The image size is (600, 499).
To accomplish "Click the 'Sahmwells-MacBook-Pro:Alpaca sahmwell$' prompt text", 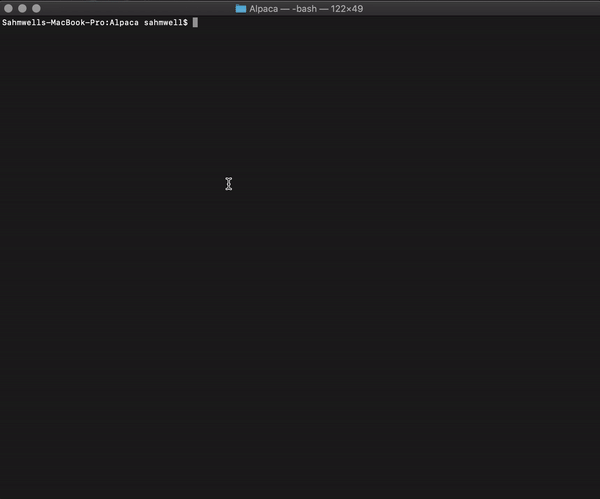I will tap(95, 23).
